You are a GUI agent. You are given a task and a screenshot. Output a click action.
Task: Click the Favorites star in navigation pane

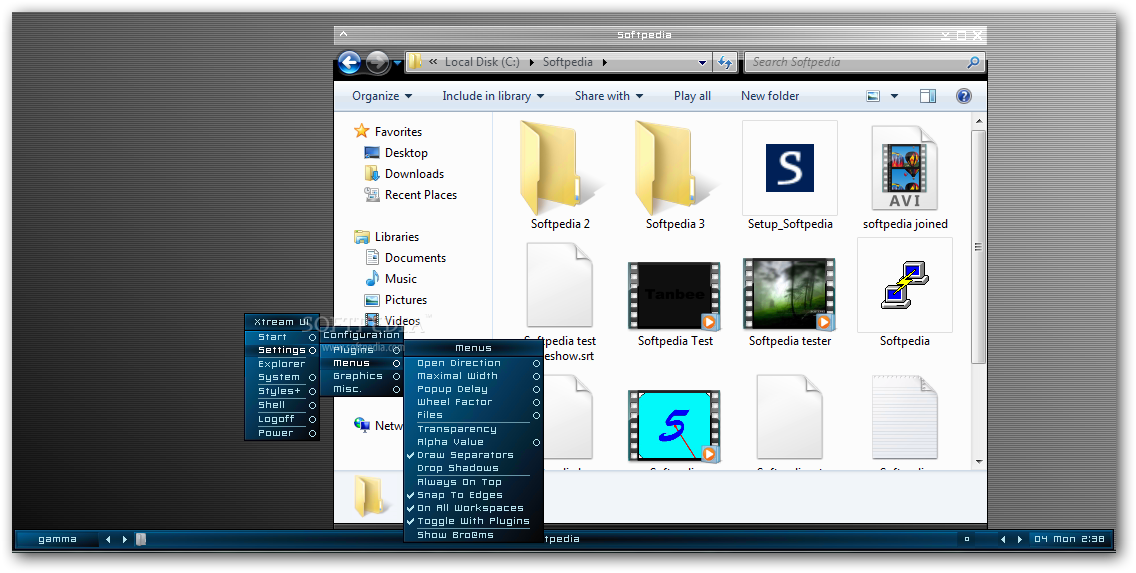point(362,131)
